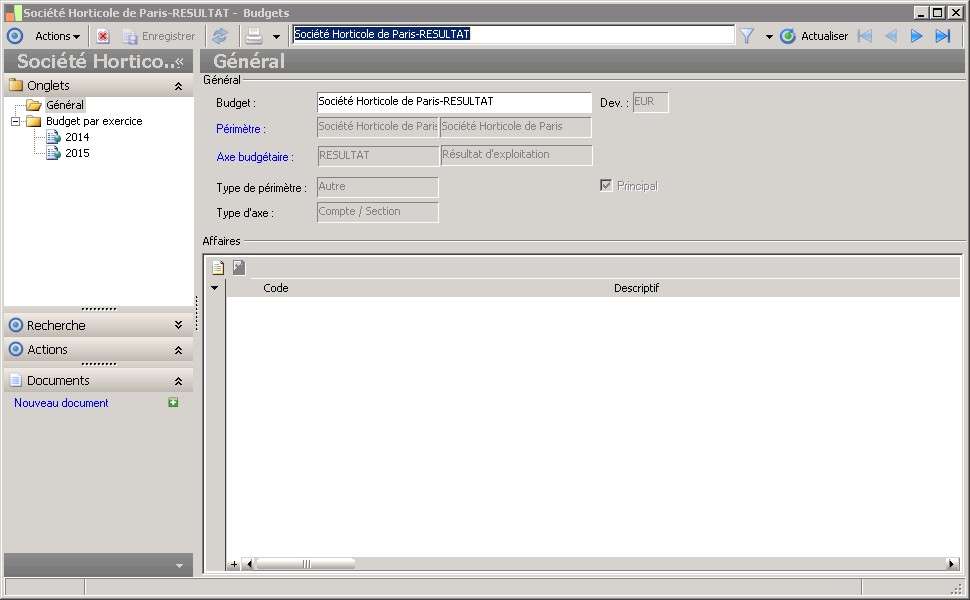The width and height of the screenshot is (970, 600).
Task: Click the RESULTAT axe code field
Action: click(377, 155)
